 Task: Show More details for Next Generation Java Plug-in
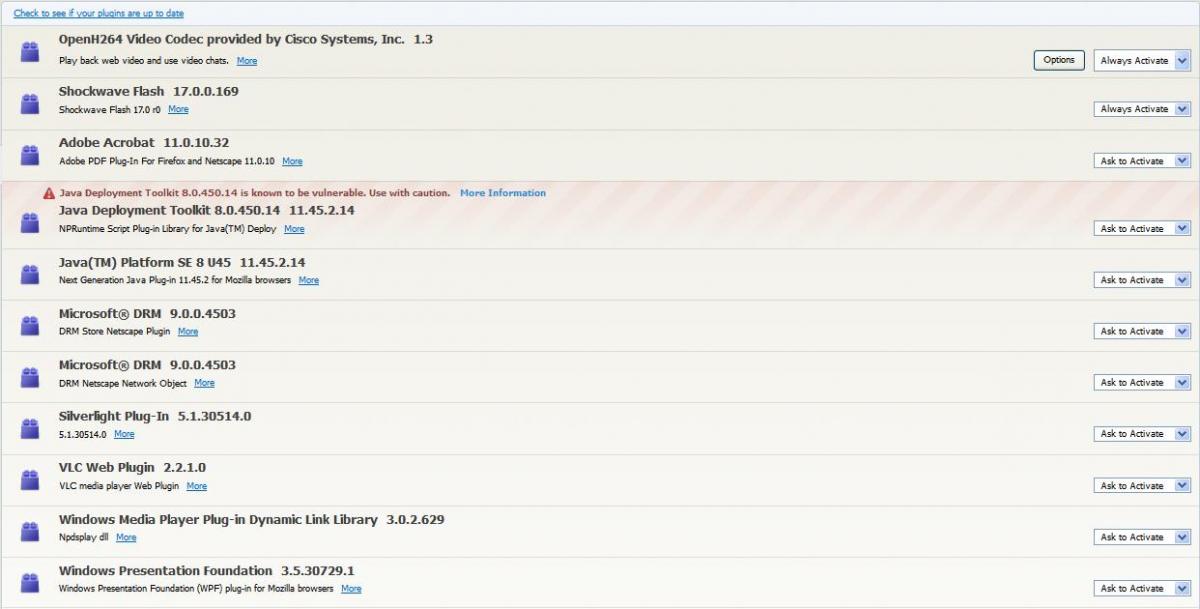(x=309, y=280)
